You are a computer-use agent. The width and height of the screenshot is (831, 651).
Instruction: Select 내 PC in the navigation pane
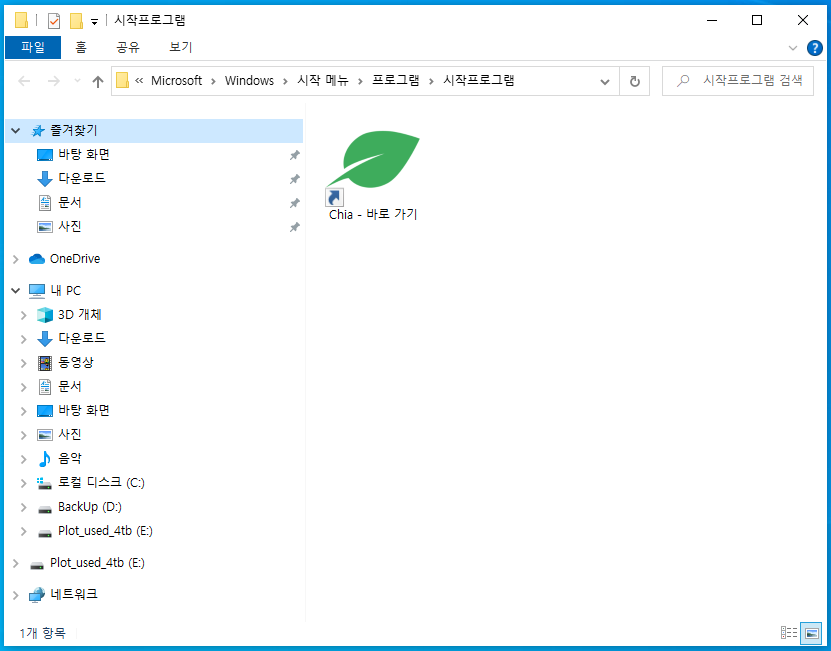coord(66,291)
